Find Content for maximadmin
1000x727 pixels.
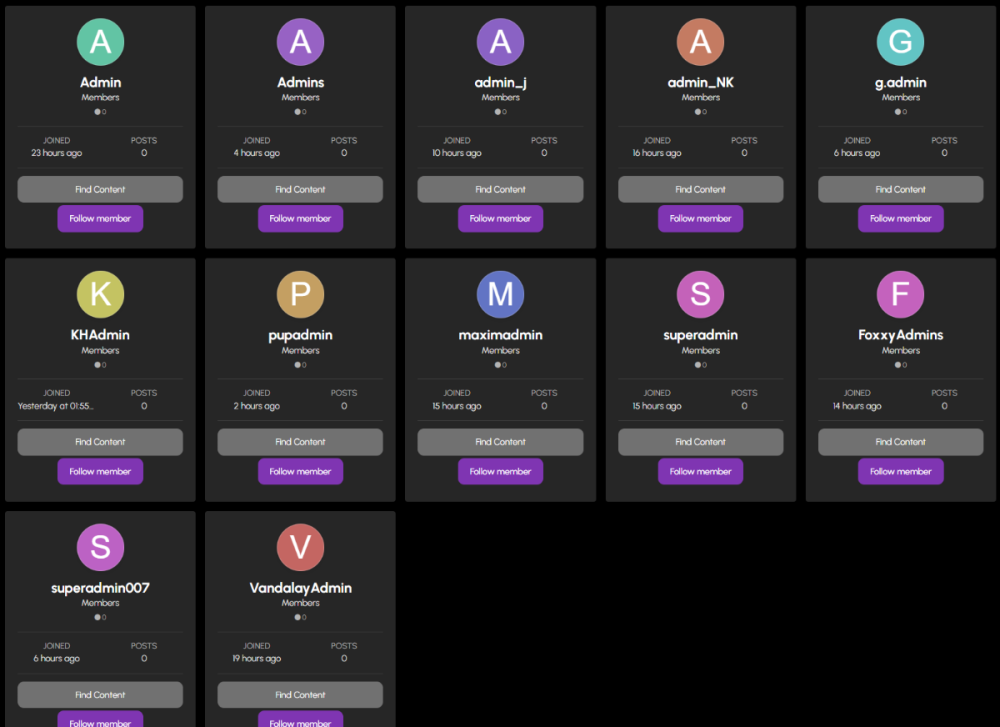click(x=500, y=442)
